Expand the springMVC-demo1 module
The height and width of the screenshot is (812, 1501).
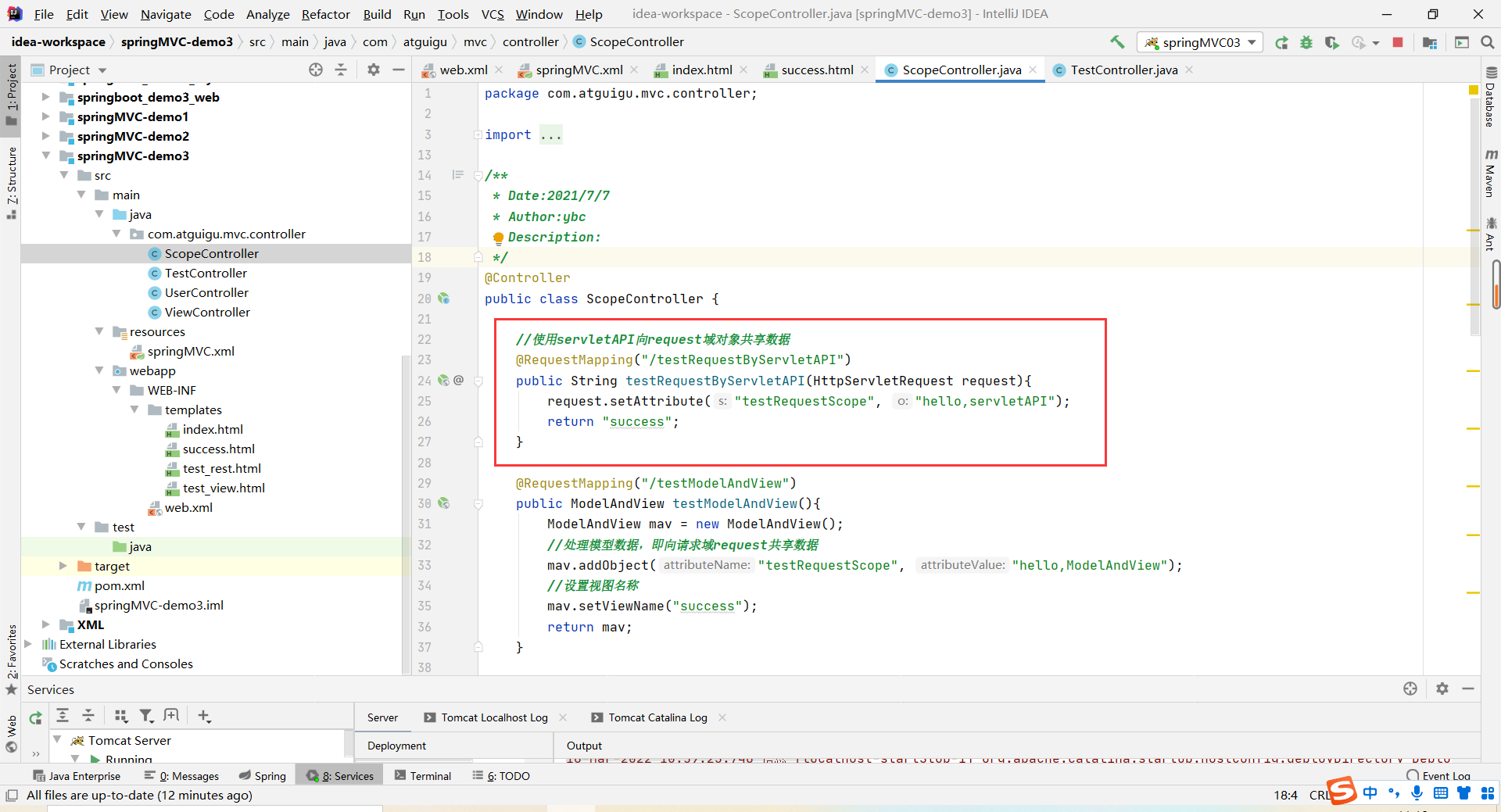tap(45, 116)
